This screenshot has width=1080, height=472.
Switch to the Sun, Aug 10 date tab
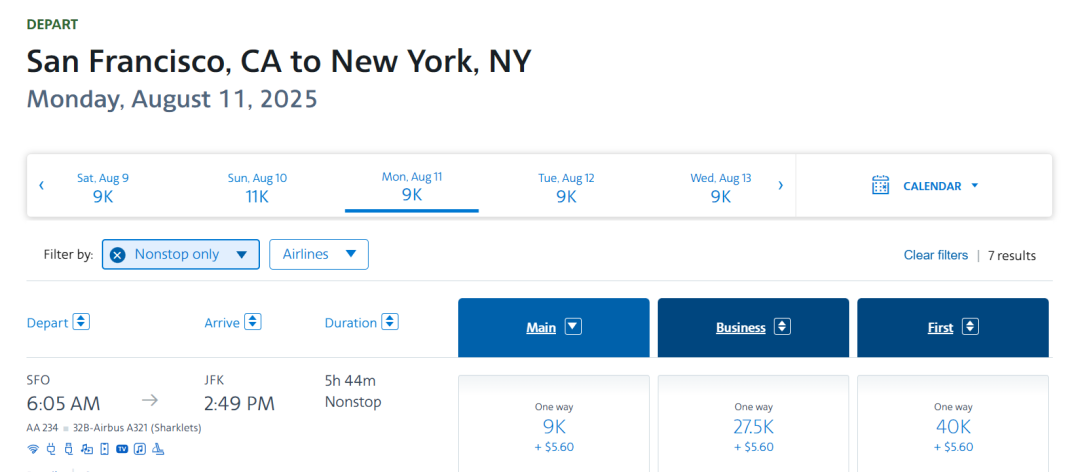click(257, 187)
